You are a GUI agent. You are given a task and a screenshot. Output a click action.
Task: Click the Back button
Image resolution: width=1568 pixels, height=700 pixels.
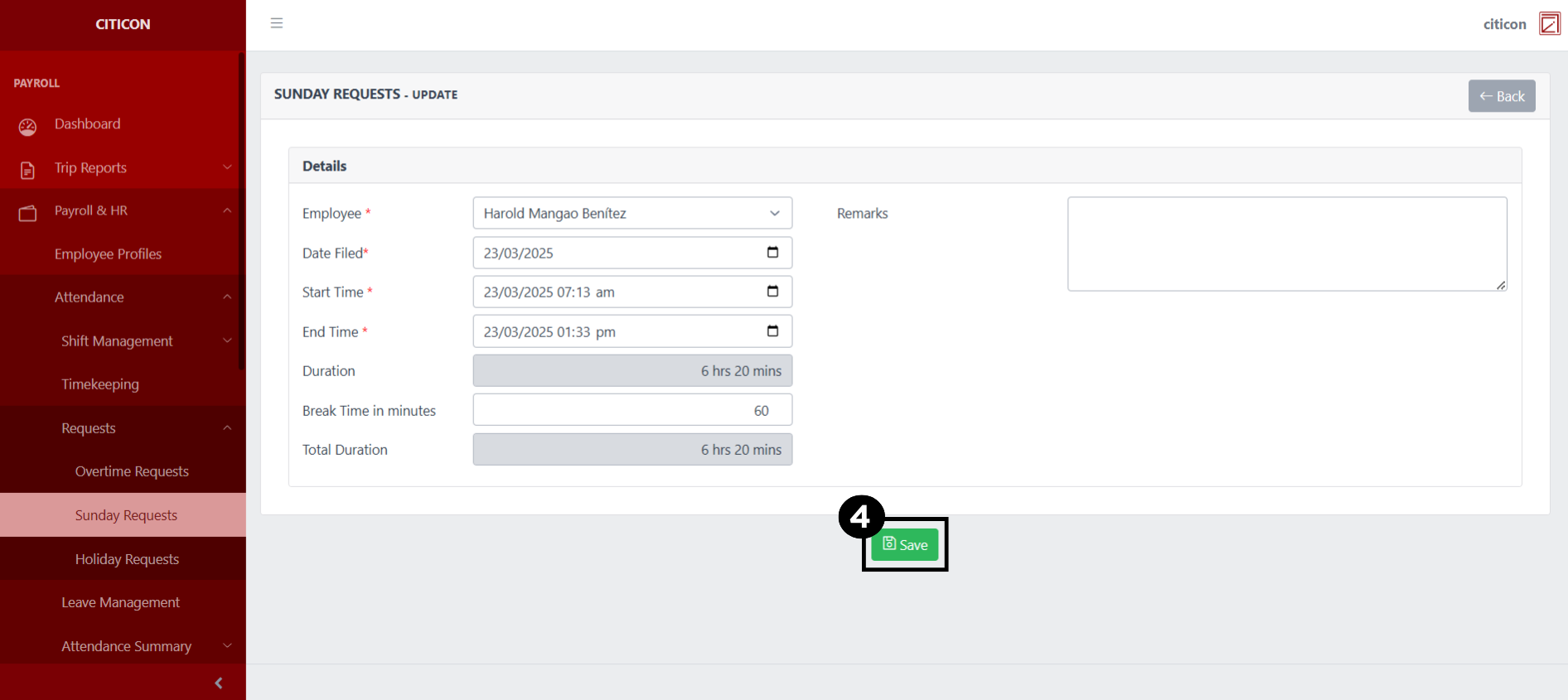pyautogui.click(x=1501, y=96)
